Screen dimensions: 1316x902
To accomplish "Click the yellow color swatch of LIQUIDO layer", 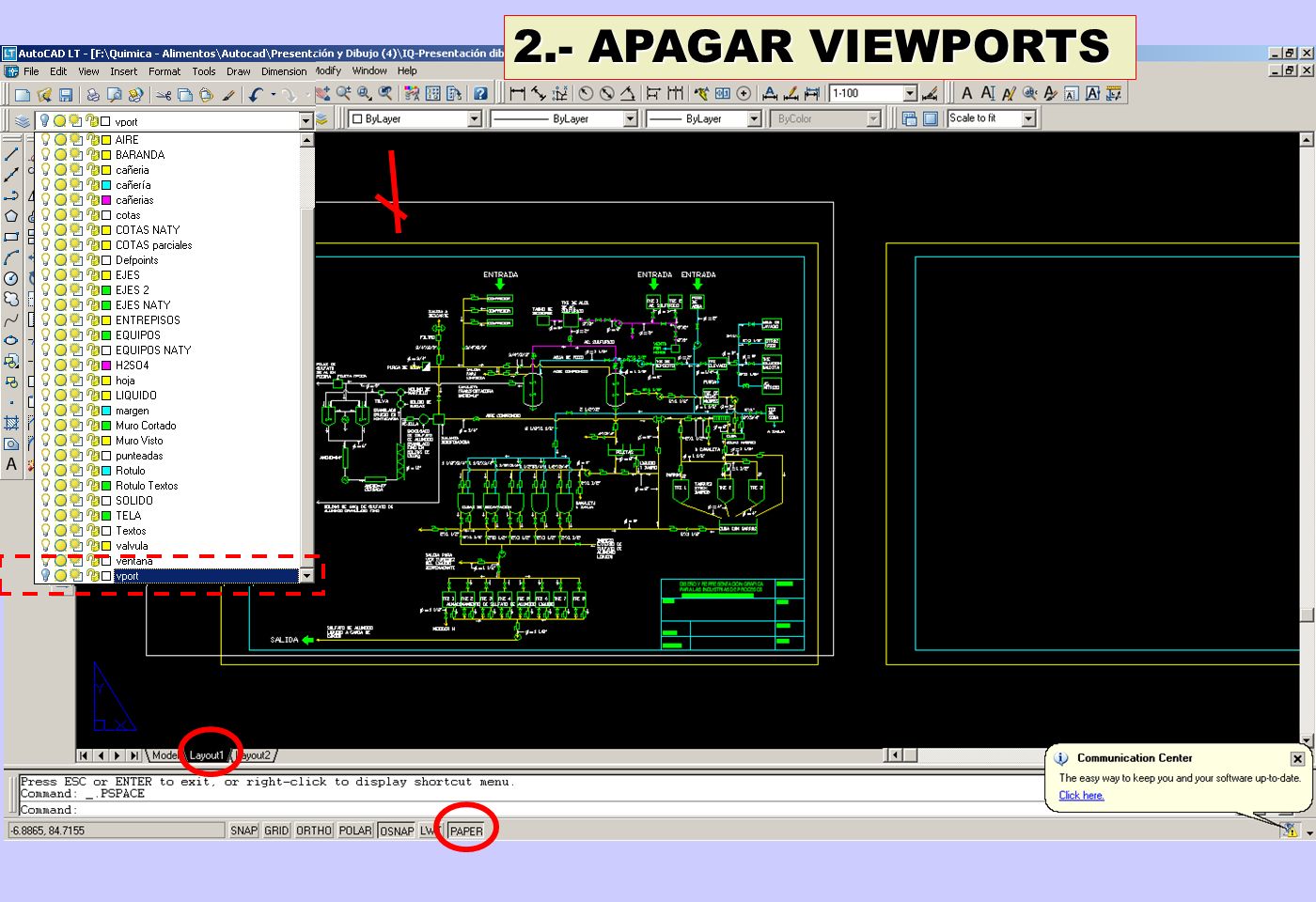I will click(106, 395).
